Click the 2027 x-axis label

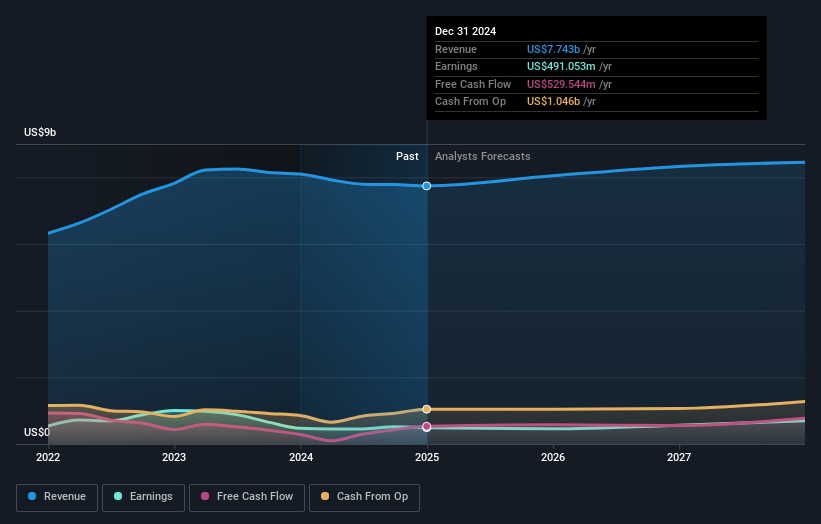pyautogui.click(x=679, y=457)
